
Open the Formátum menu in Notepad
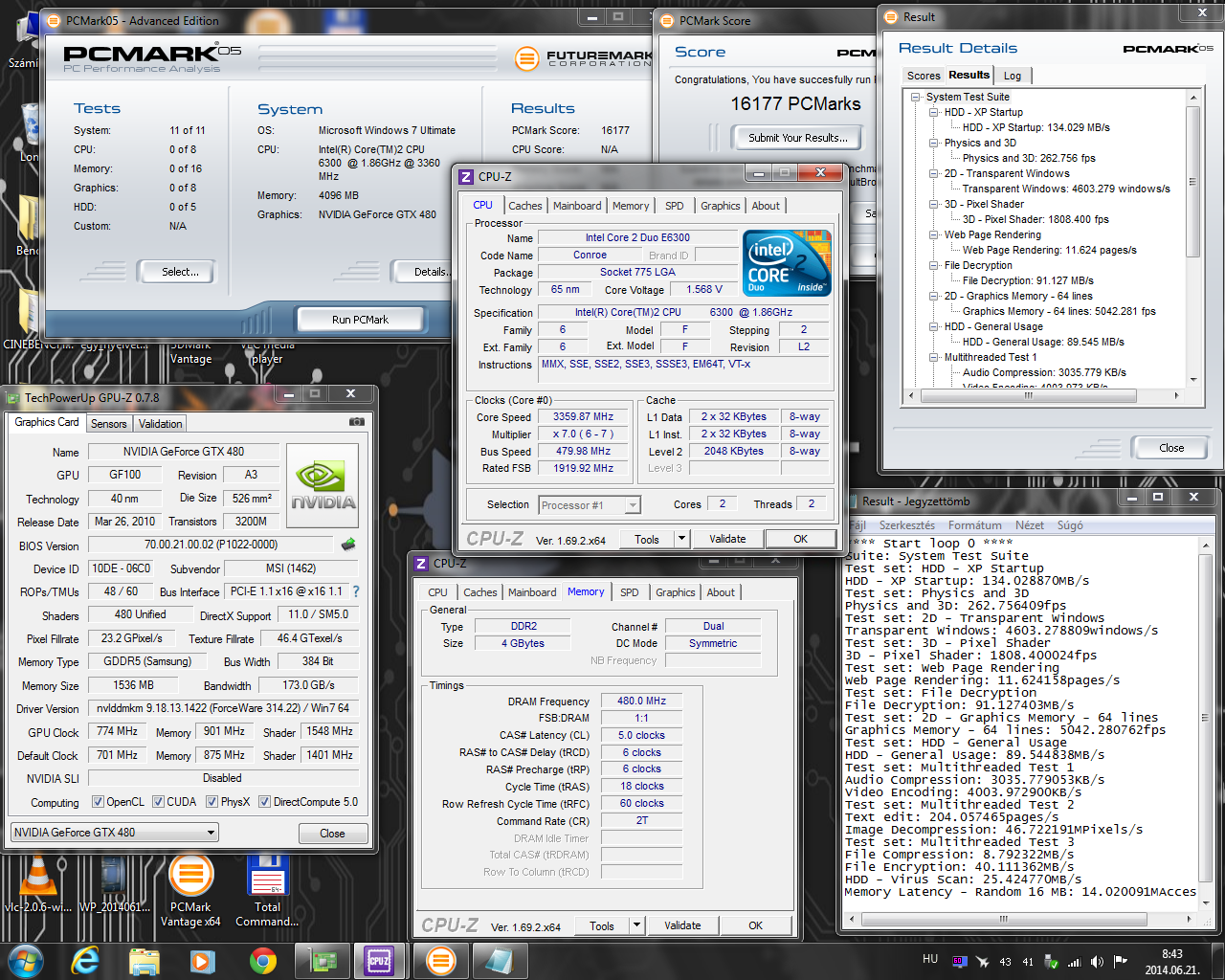(x=975, y=525)
